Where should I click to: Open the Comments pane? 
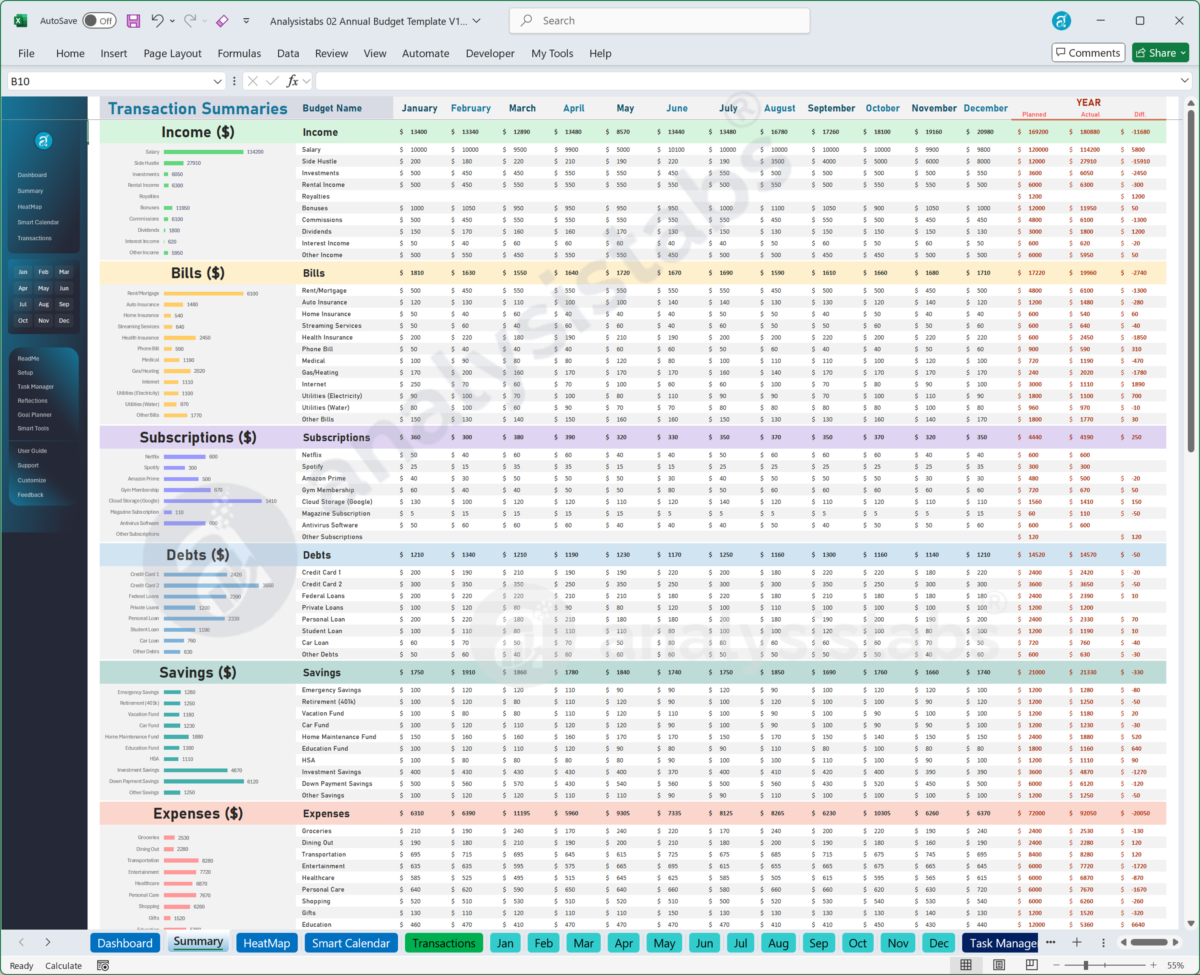tap(1088, 52)
